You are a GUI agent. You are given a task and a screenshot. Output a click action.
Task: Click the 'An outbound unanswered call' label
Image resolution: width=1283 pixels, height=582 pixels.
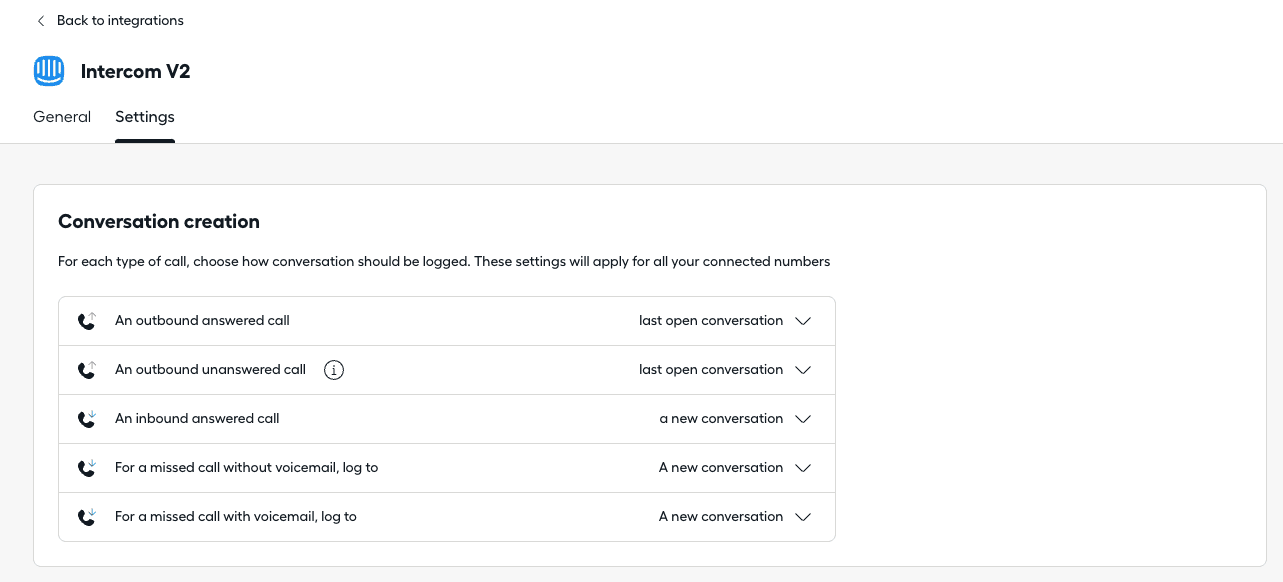(210, 370)
